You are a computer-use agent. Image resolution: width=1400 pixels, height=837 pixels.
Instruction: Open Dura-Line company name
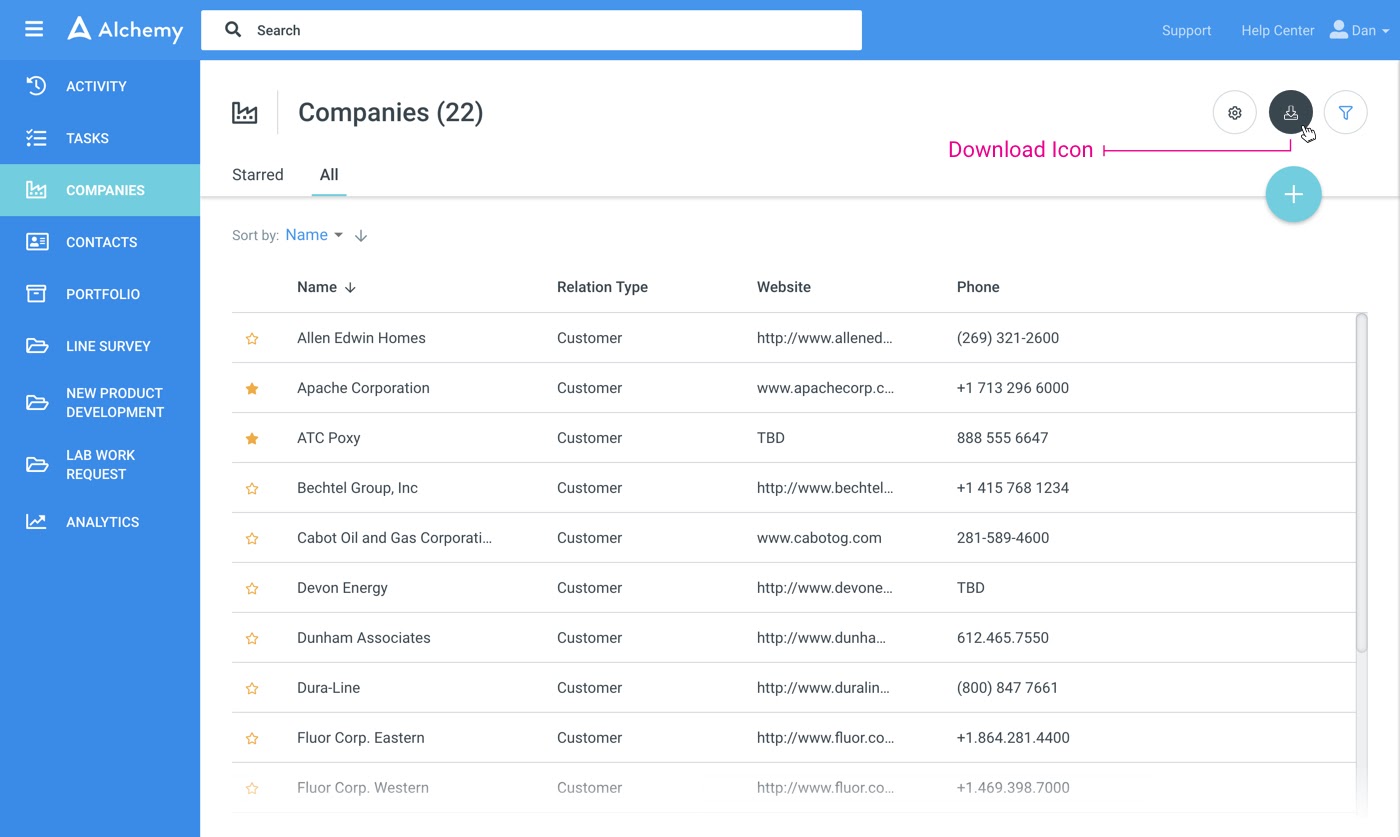(x=328, y=688)
